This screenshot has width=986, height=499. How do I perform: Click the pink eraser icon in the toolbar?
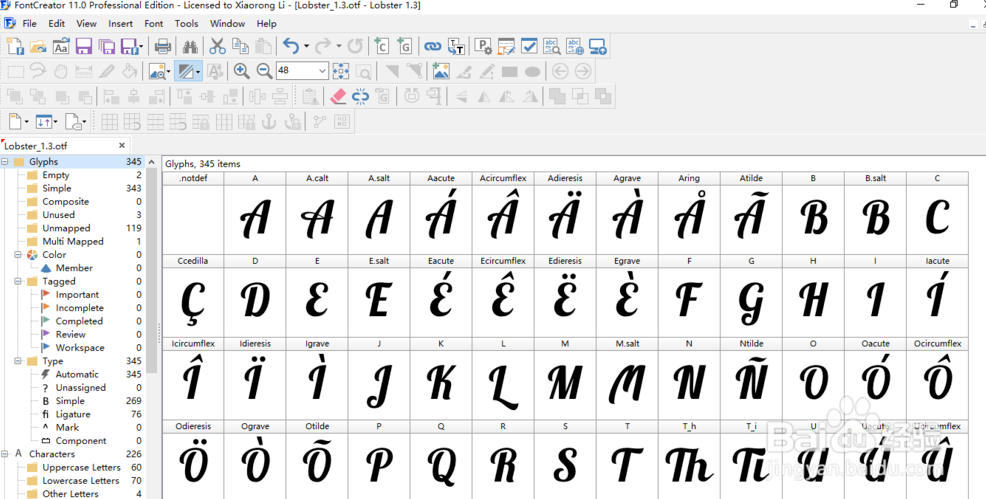click(x=338, y=96)
